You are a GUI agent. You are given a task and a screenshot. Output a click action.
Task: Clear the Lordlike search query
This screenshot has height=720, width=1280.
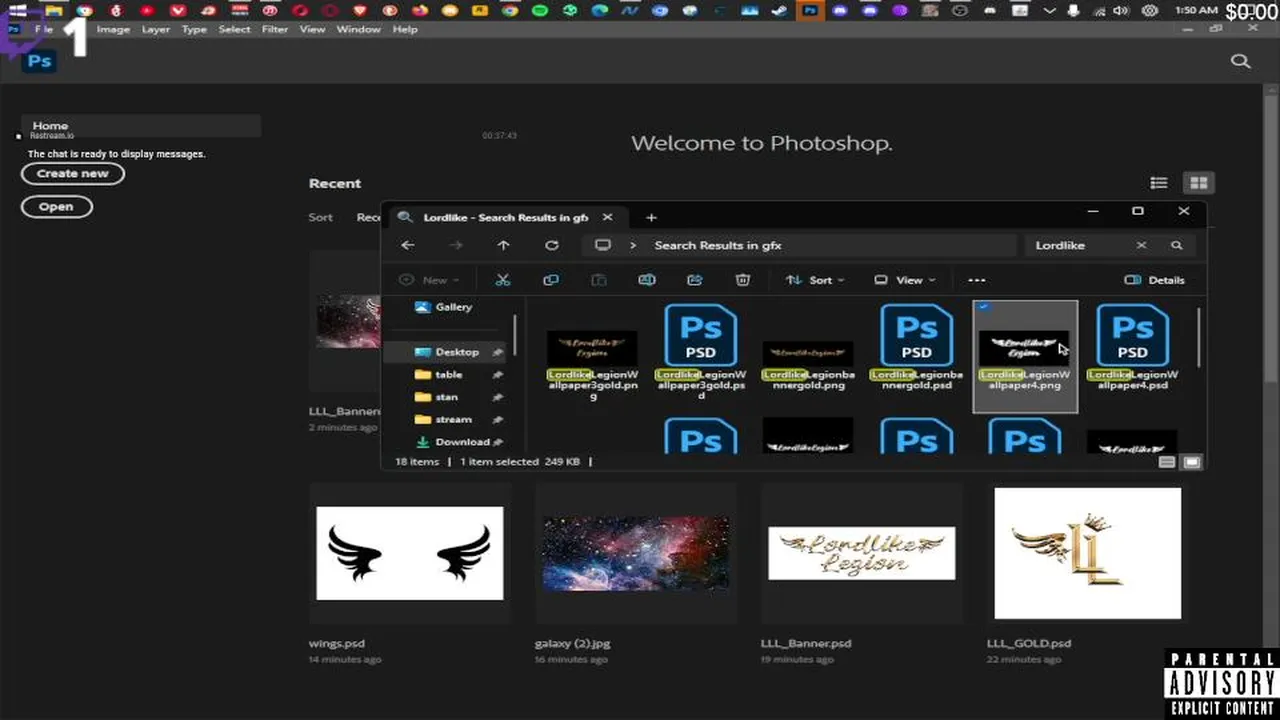click(1141, 245)
